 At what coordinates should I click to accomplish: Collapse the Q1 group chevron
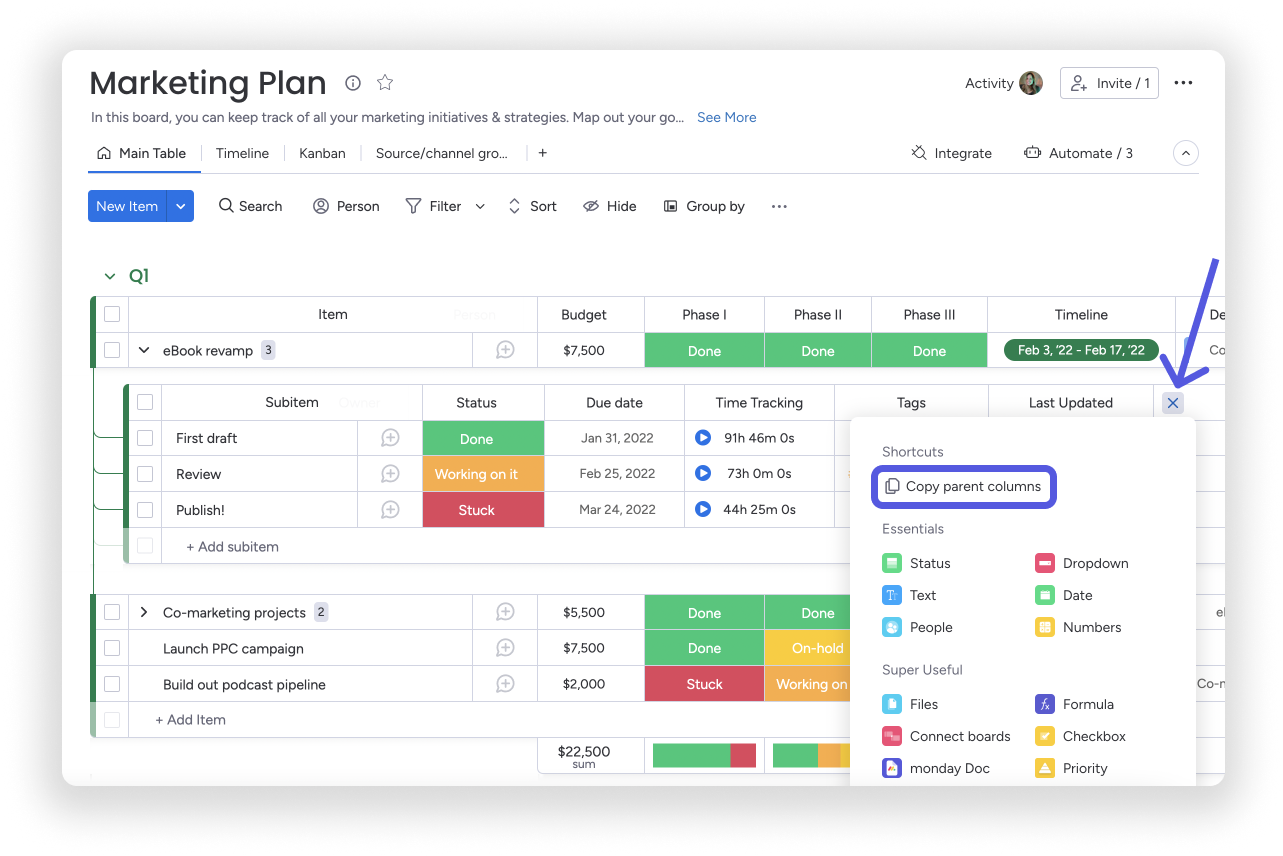[x=110, y=276]
